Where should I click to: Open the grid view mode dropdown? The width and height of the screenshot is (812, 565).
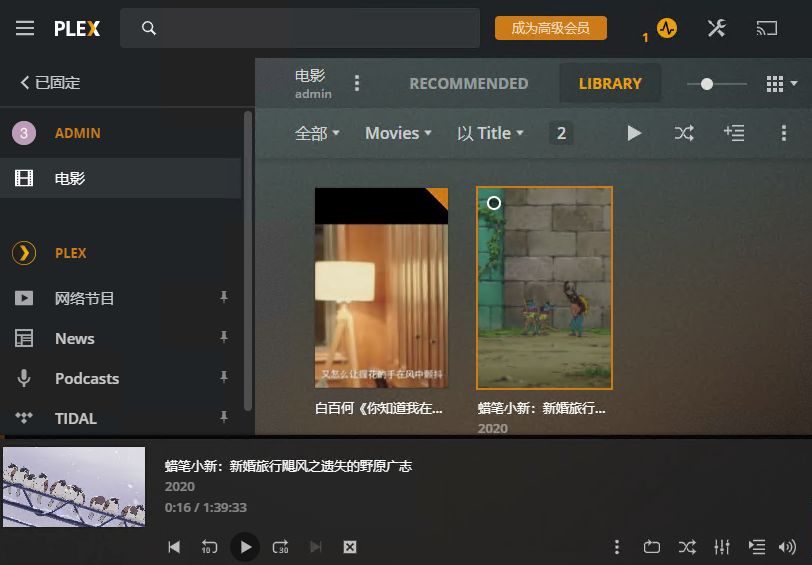(x=781, y=83)
